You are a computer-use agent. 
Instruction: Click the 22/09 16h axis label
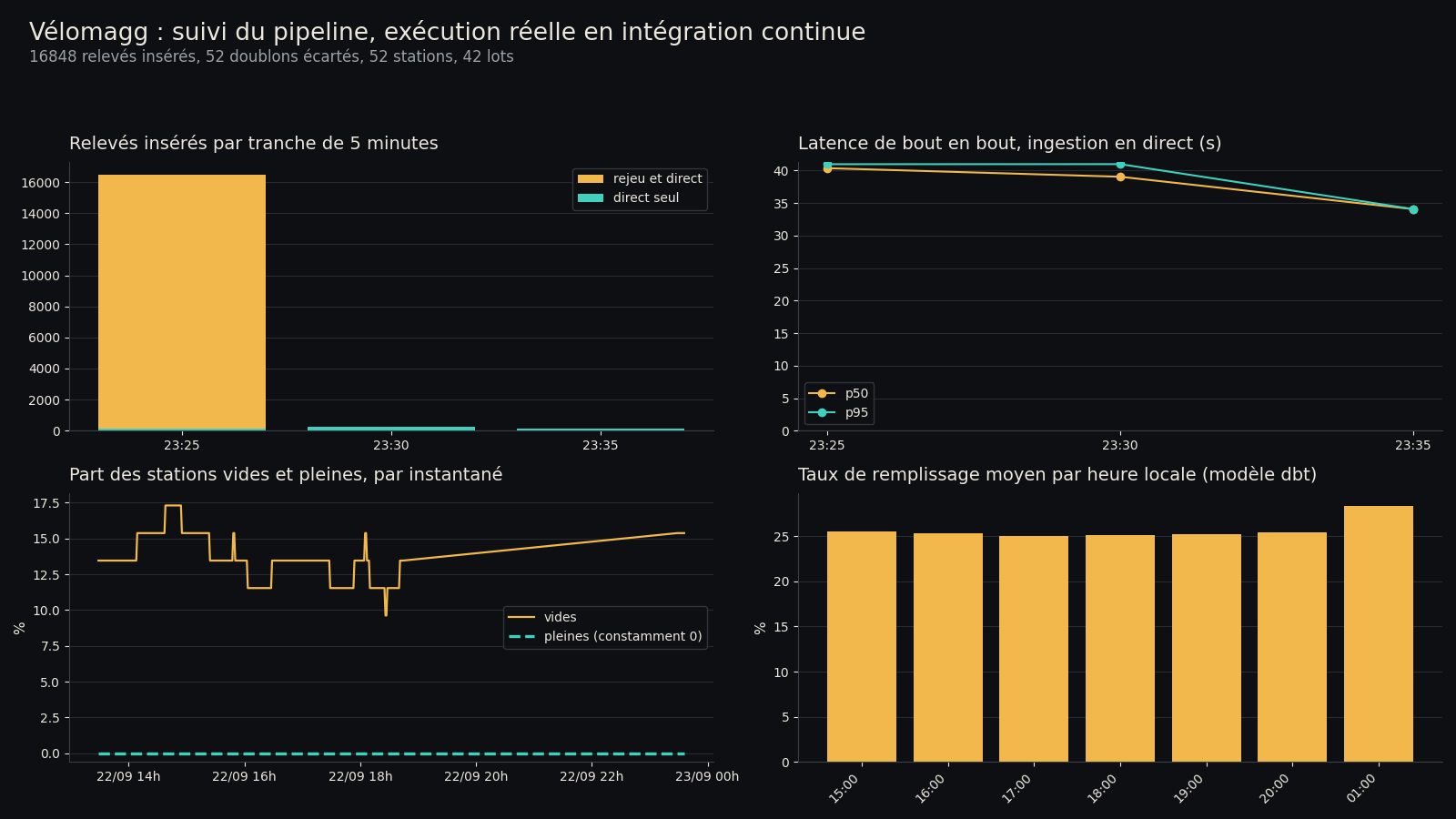click(x=244, y=777)
